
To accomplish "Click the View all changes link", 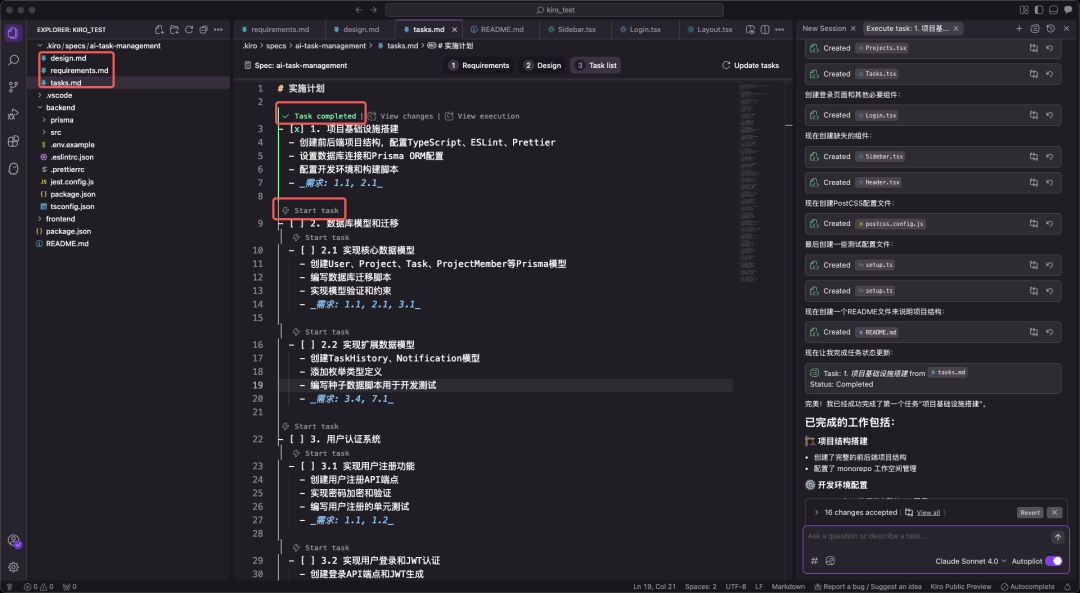I will [x=928, y=512].
